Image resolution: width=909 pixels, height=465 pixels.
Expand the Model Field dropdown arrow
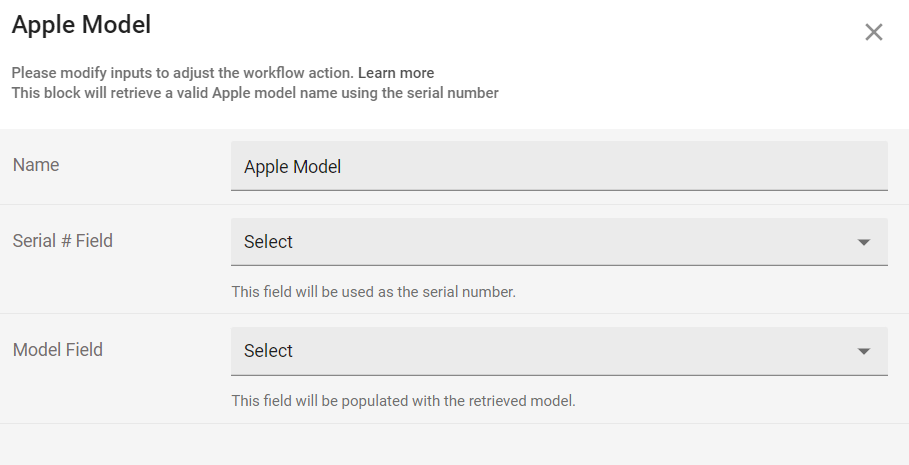864,351
